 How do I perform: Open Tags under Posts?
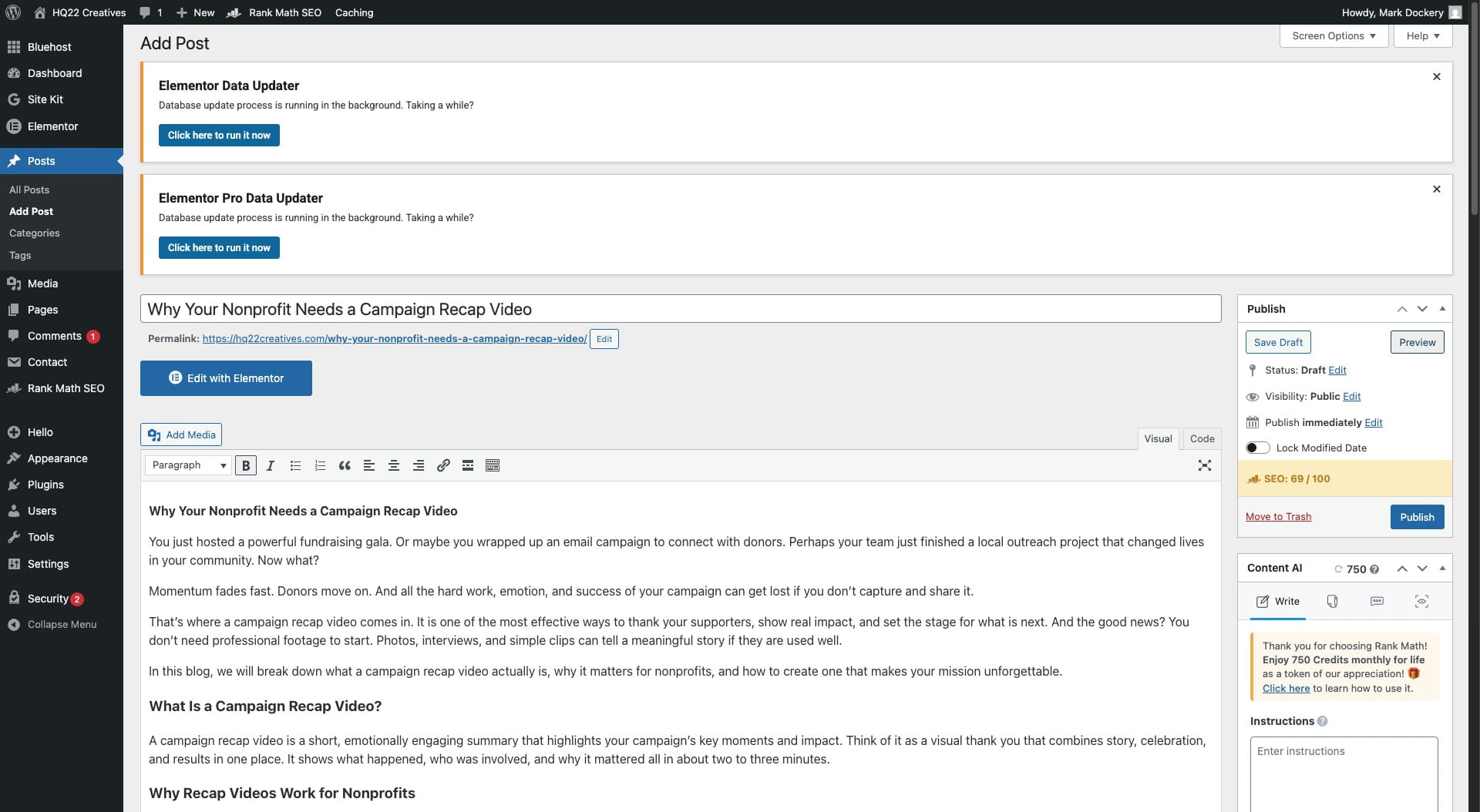click(x=20, y=255)
